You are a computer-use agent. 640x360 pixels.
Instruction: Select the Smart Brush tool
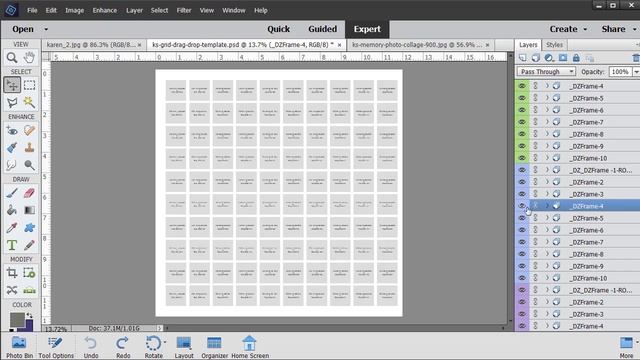click(12, 147)
